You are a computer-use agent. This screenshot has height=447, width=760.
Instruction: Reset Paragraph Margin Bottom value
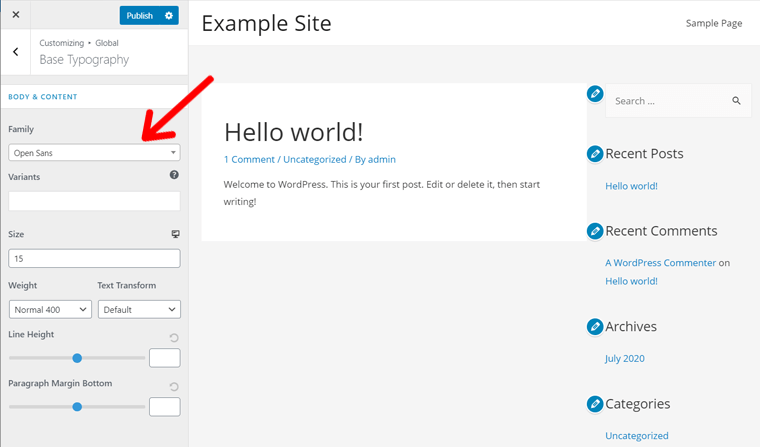(x=174, y=387)
